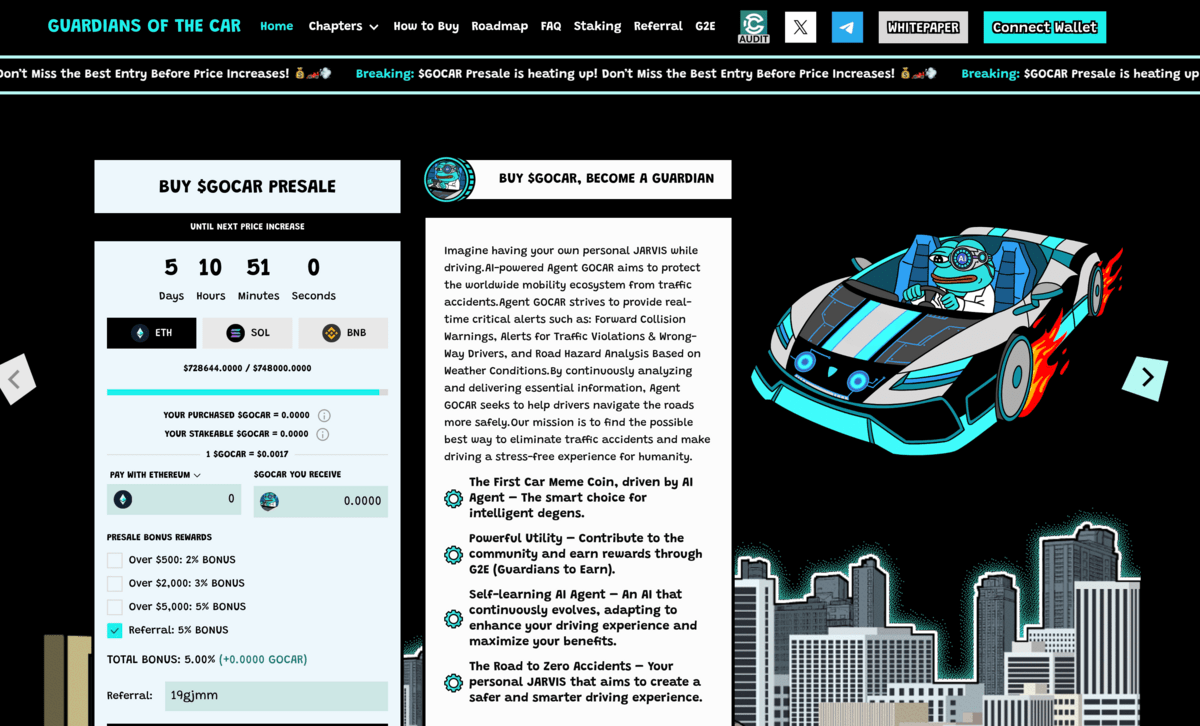Open the Audit badge icon
The width and height of the screenshot is (1200, 726).
tap(753, 27)
